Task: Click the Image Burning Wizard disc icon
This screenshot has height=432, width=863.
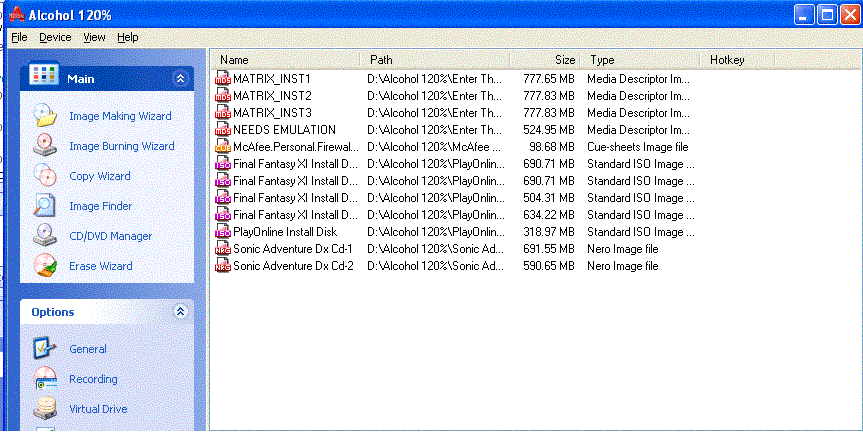Action: (45, 145)
